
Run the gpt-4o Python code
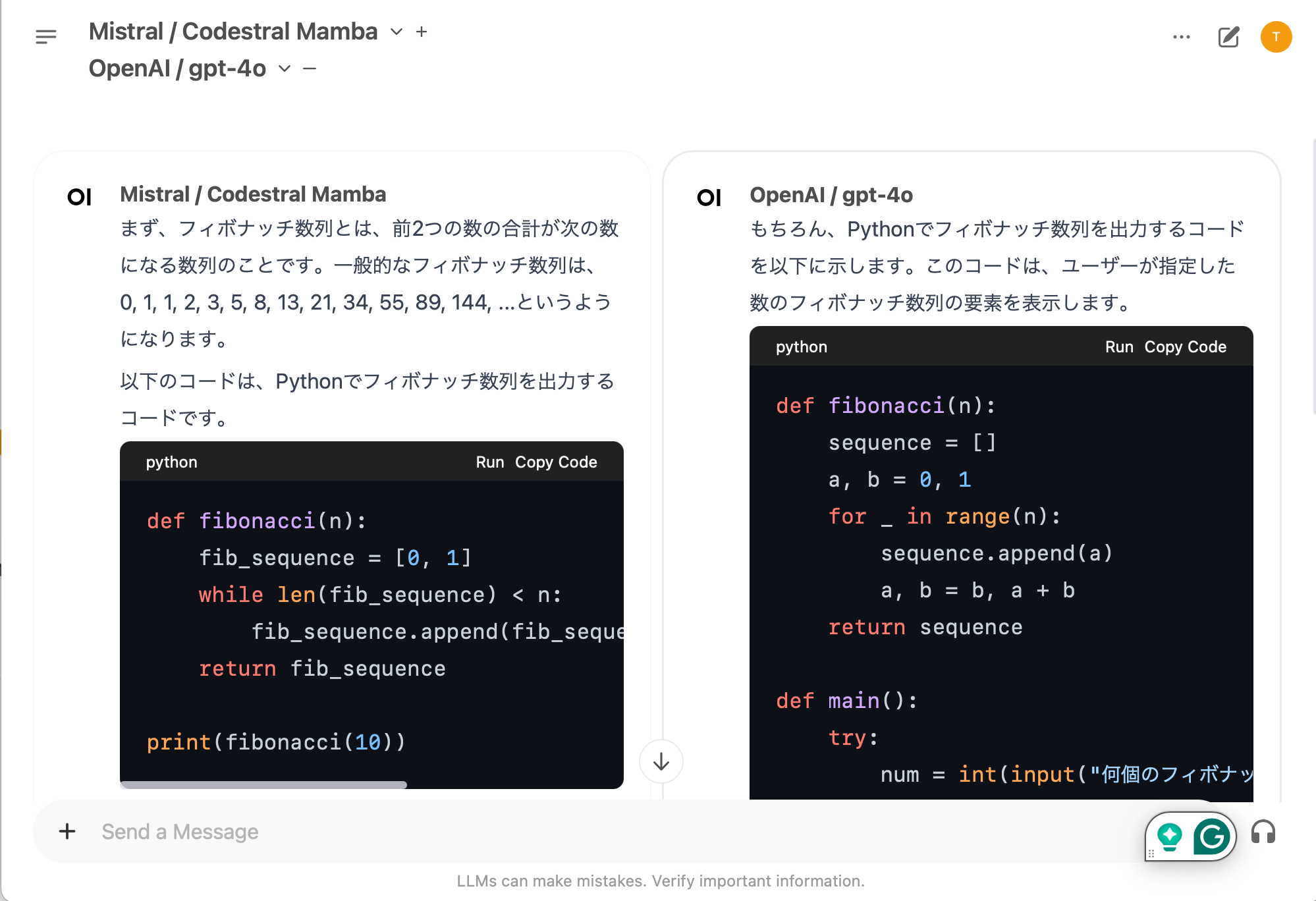click(x=1120, y=346)
